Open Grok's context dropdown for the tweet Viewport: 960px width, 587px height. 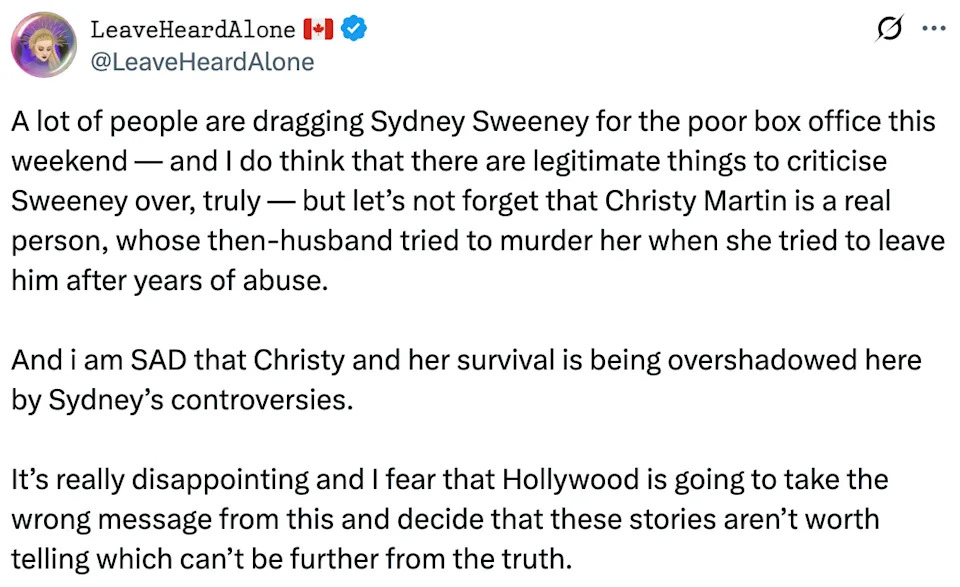pyautogui.click(x=890, y=29)
